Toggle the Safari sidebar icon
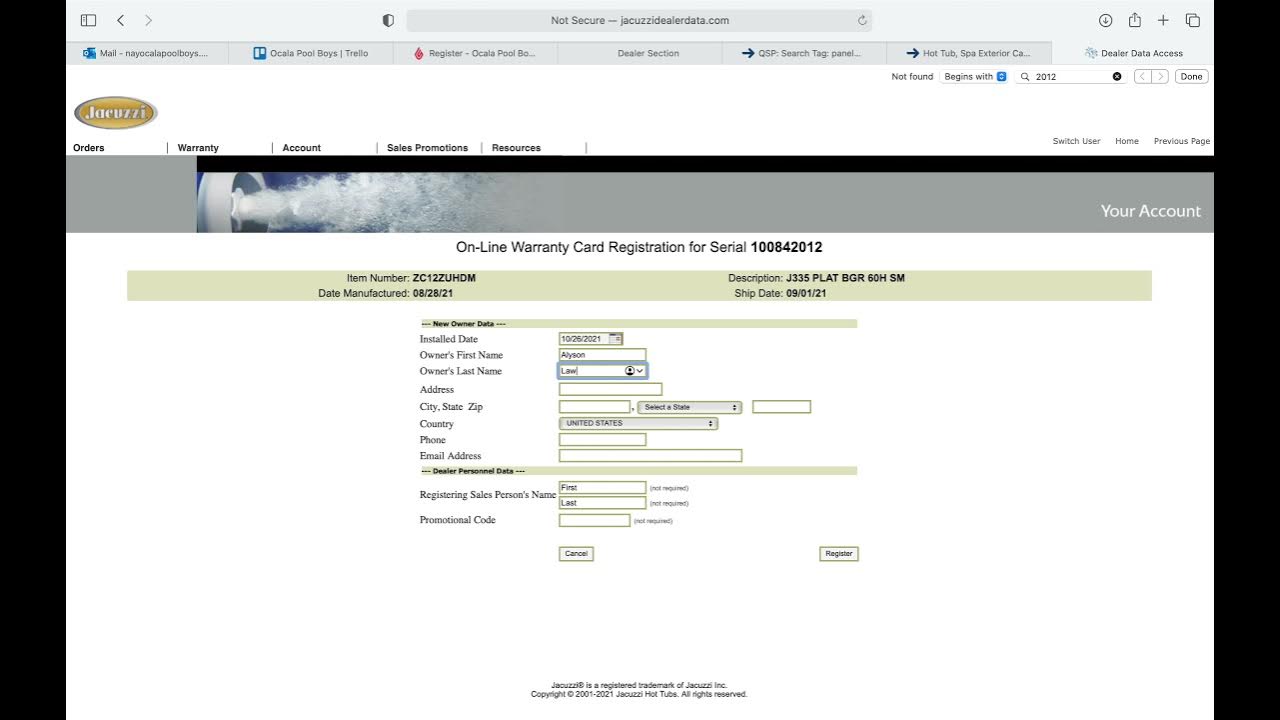Image resolution: width=1280 pixels, height=720 pixels. pos(88,20)
